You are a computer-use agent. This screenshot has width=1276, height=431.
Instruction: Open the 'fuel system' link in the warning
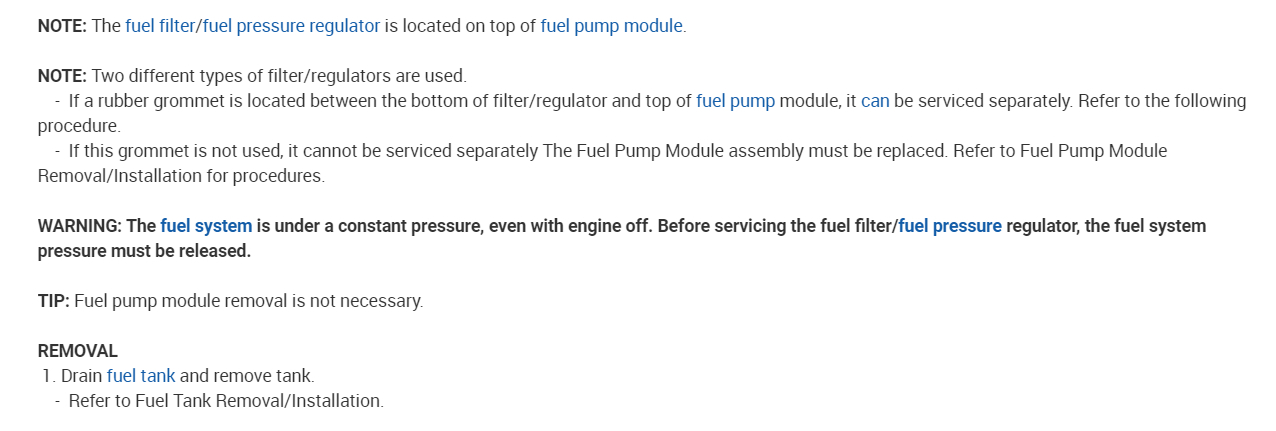tap(206, 226)
